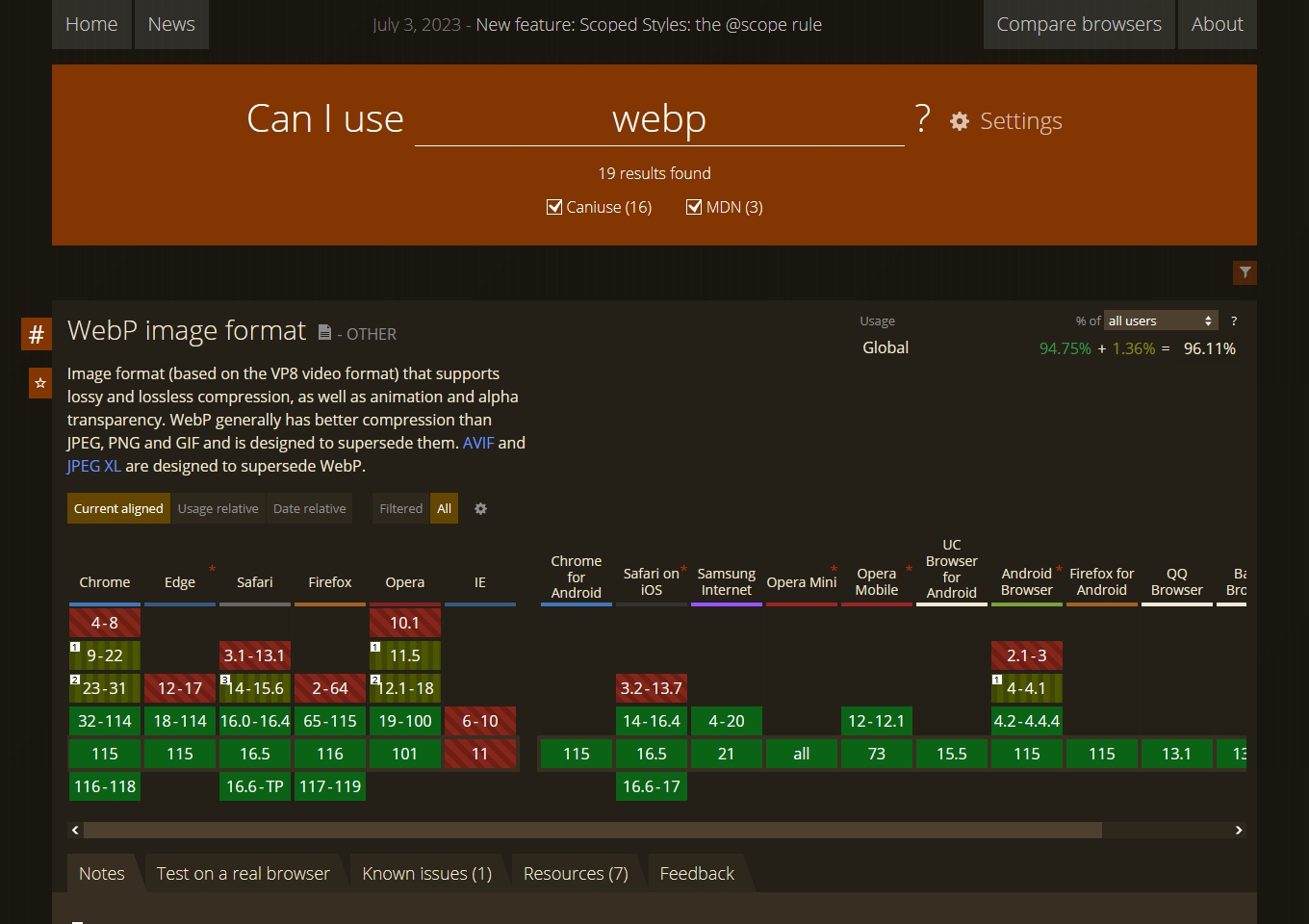Viewport: 1309px width, 924px height.
Task: Open the Resources (7) tab
Action: pyautogui.click(x=576, y=873)
